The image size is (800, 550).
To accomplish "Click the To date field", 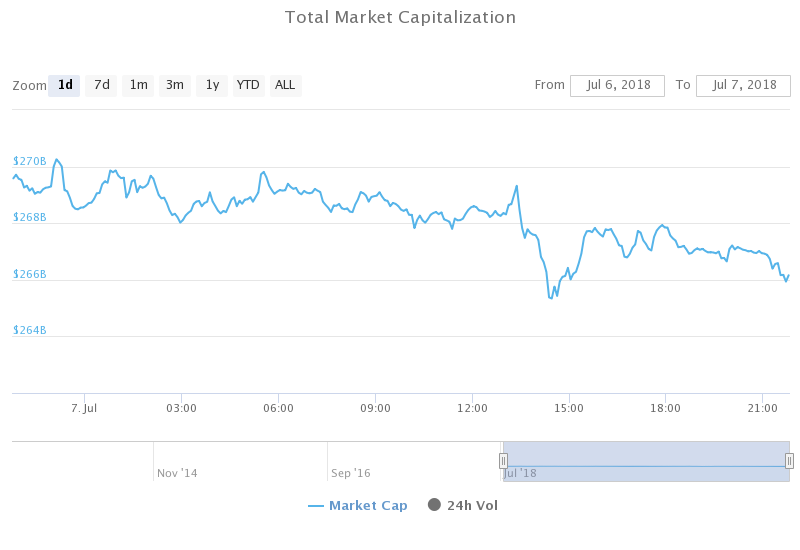I will pyautogui.click(x=743, y=85).
